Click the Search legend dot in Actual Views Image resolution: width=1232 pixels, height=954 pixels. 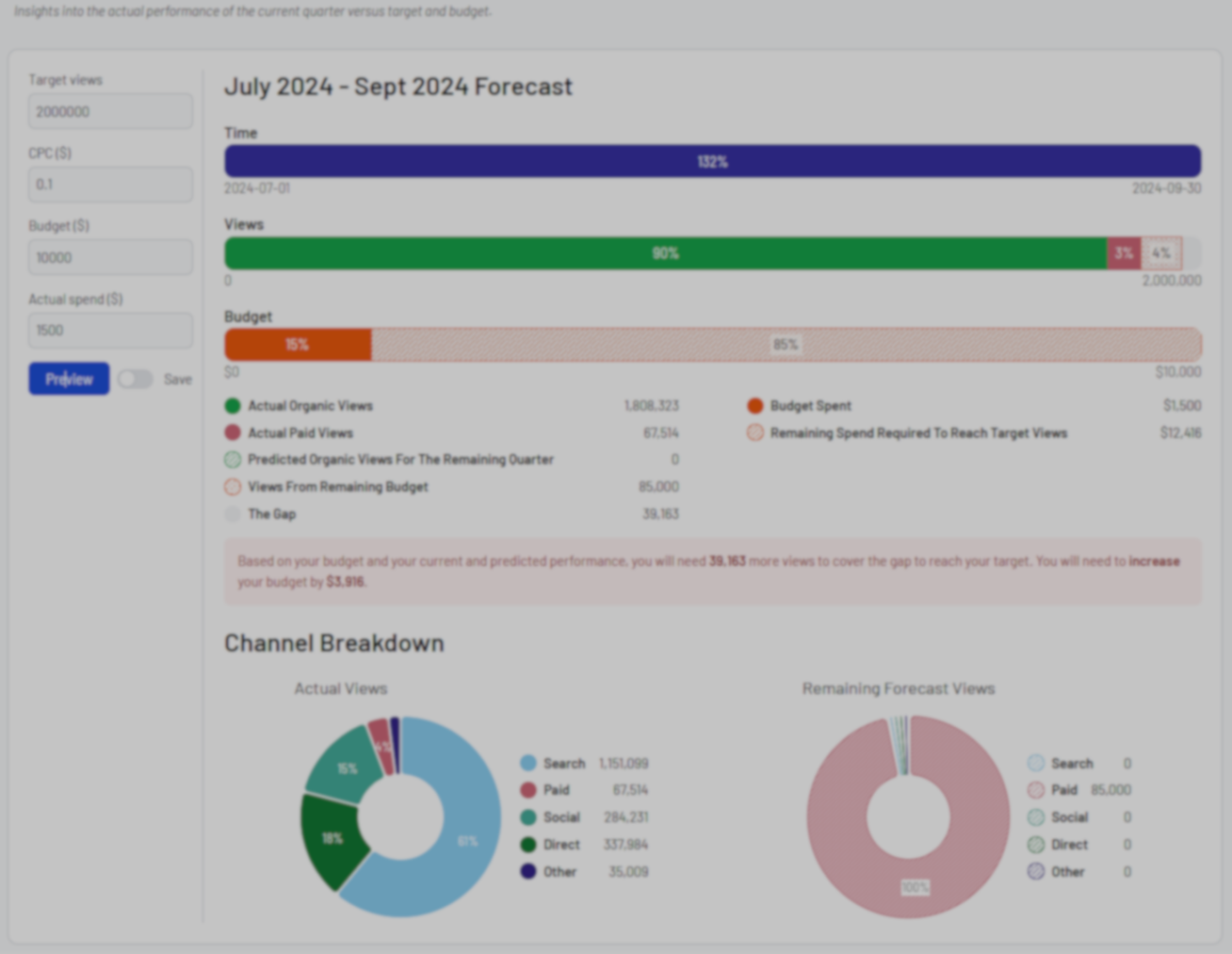[528, 763]
